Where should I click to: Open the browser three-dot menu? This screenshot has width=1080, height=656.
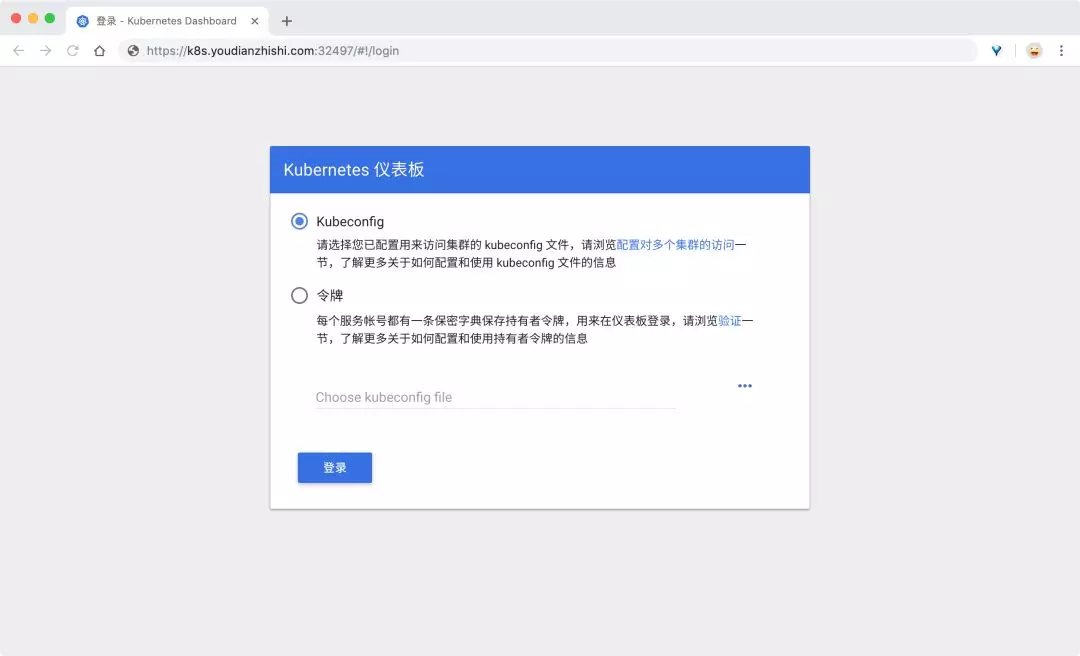tap(1061, 50)
